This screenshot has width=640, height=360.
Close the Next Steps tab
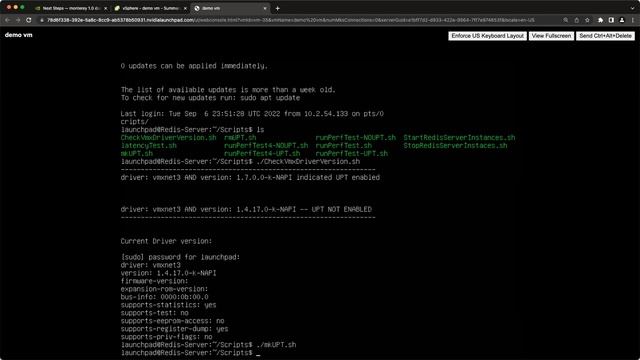click(106, 8)
